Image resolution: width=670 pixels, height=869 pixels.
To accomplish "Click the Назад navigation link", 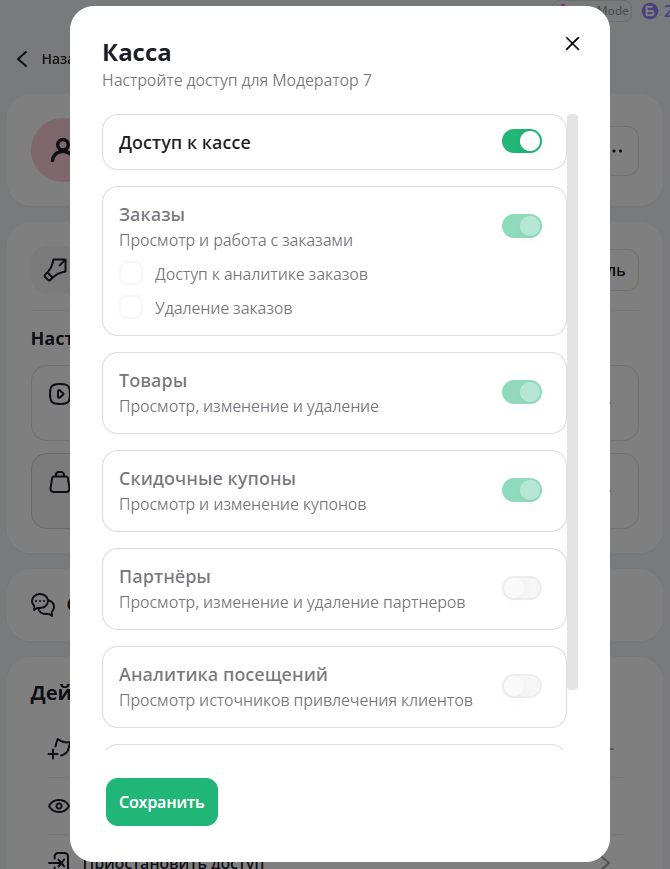I will [x=55, y=59].
